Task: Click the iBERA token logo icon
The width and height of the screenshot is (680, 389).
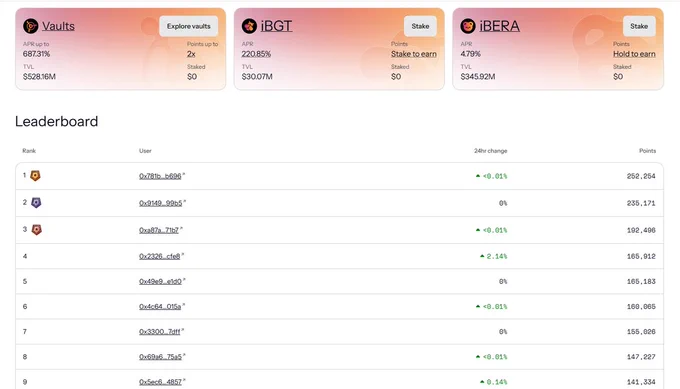Action: coord(468,26)
